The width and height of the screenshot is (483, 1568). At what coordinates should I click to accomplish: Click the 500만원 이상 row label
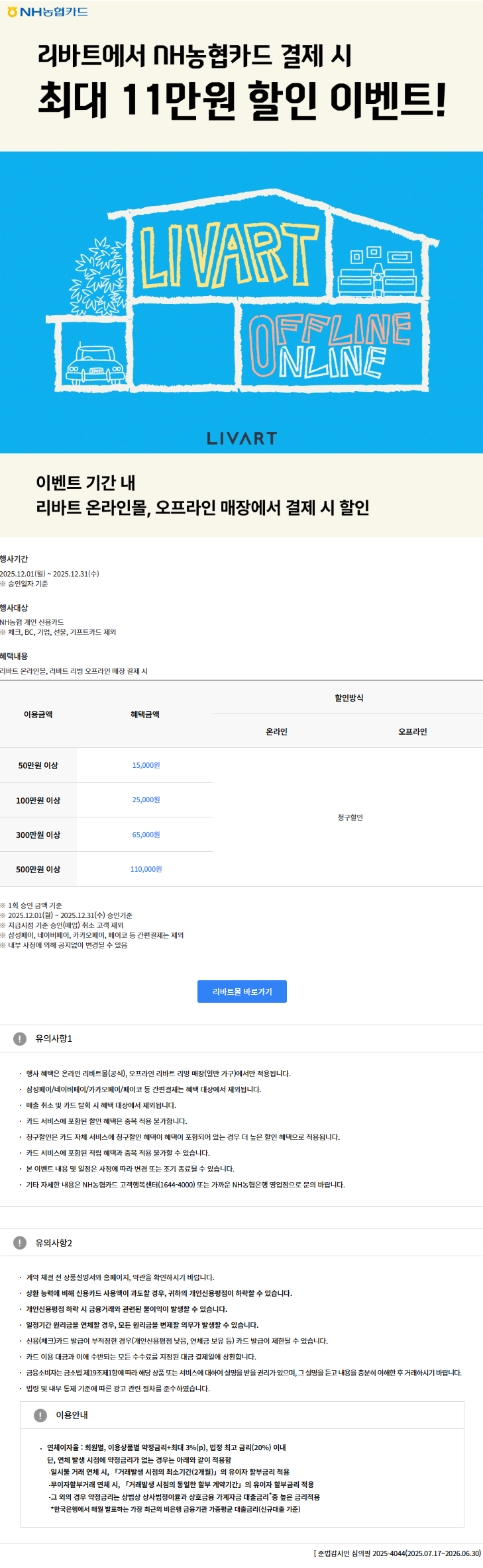38,869
